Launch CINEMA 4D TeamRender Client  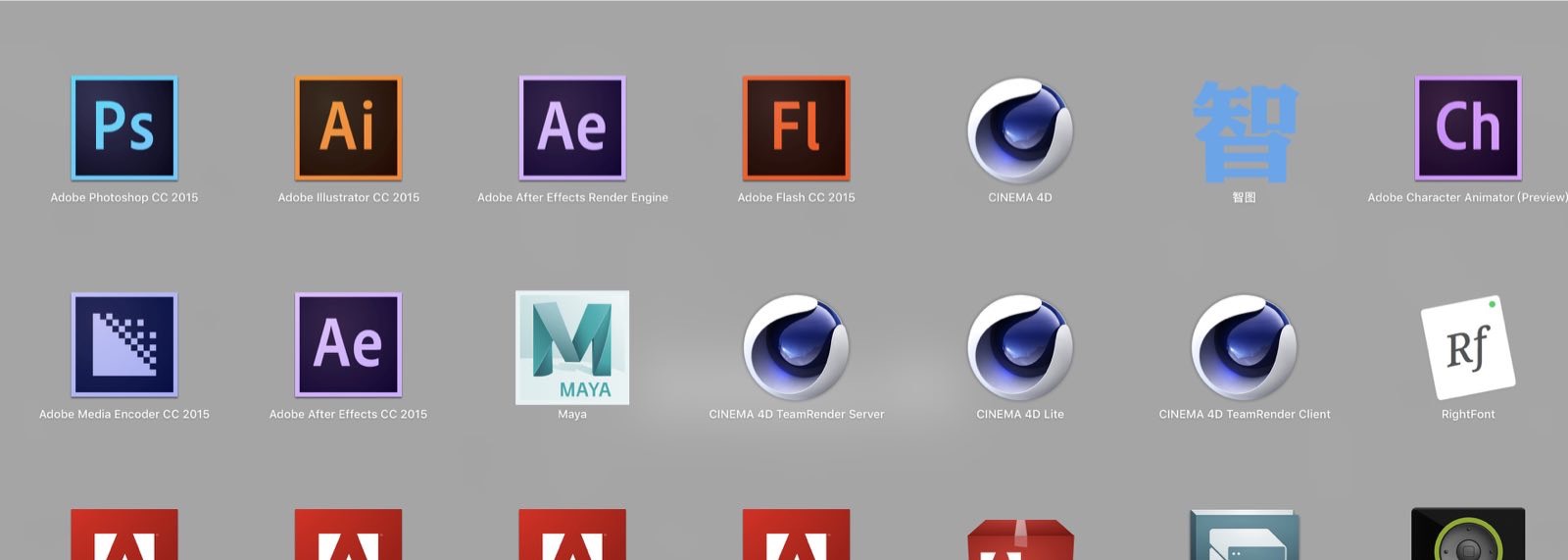click(1244, 347)
